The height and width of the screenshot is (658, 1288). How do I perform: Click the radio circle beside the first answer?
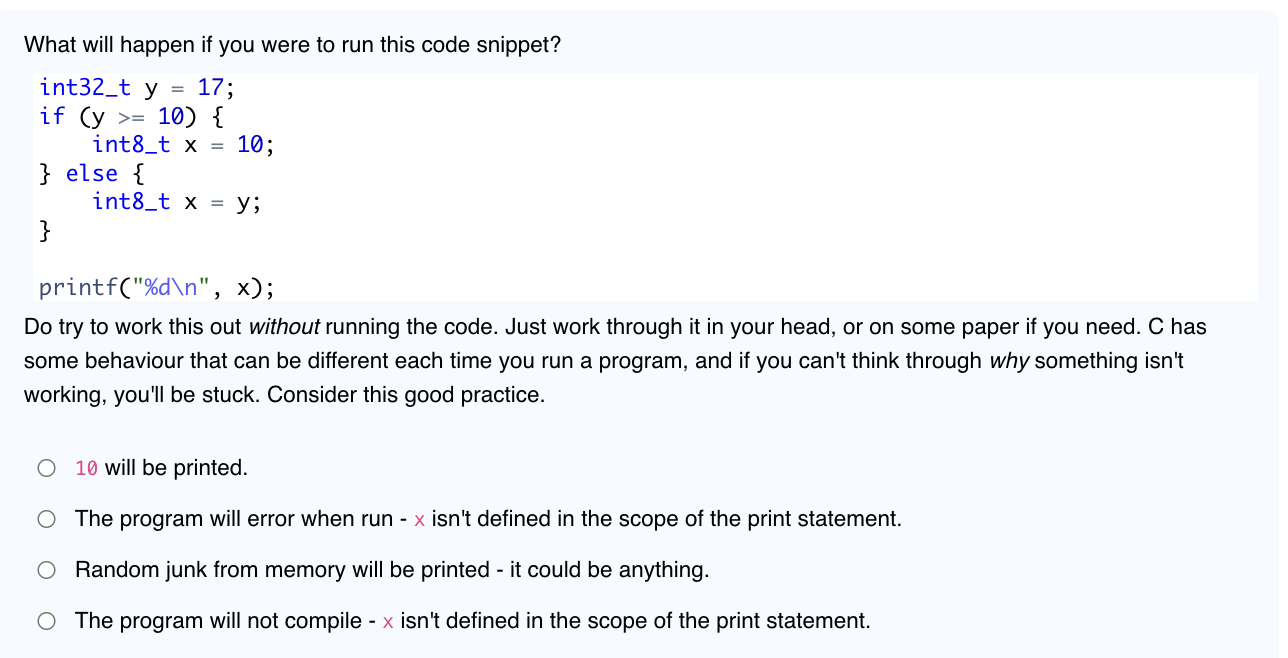[46, 467]
